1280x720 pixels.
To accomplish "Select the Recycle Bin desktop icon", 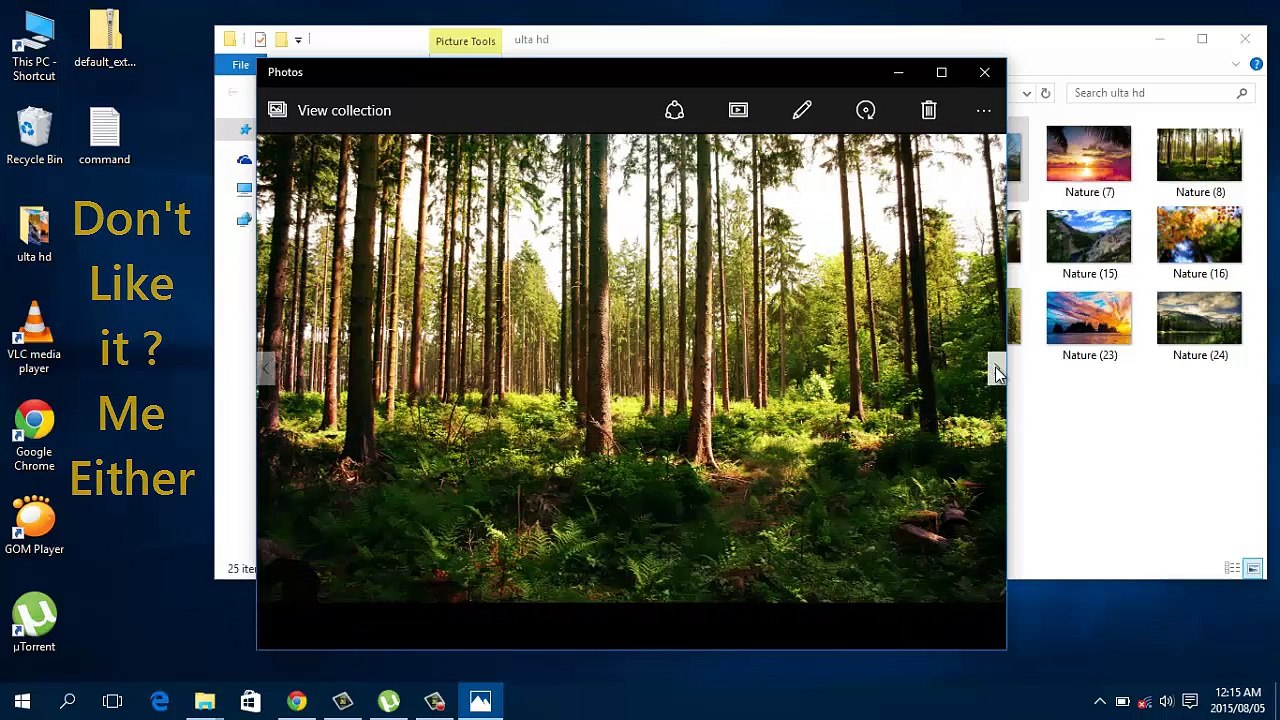I will [34, 137].
